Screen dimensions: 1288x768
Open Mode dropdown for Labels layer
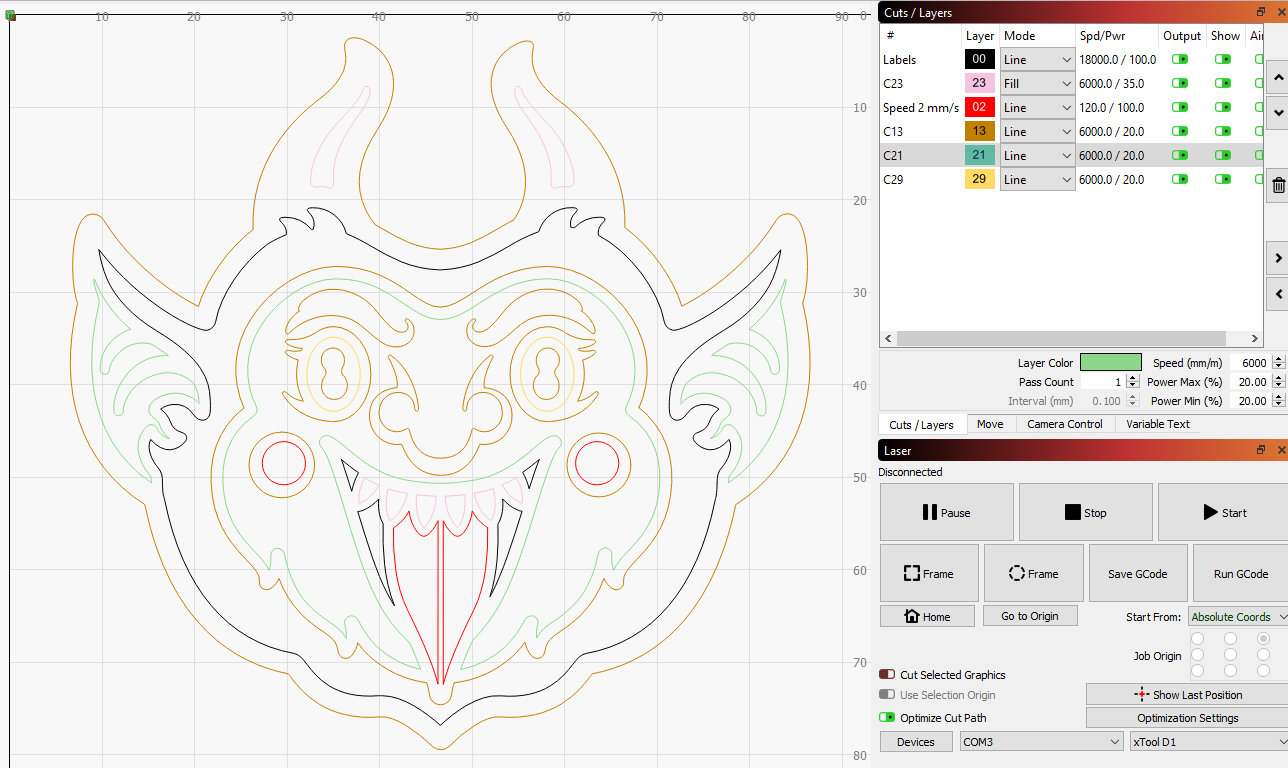click(1037, 59)
